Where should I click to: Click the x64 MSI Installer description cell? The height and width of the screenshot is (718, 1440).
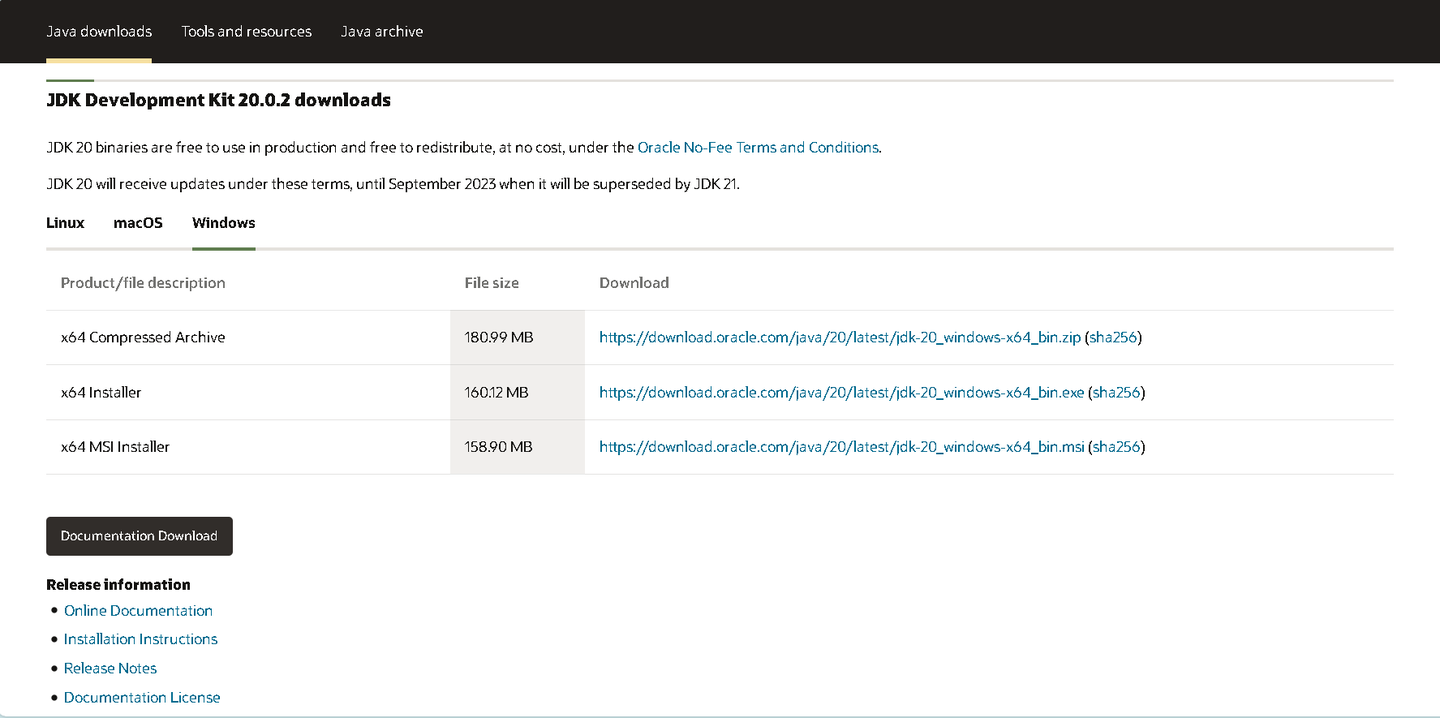[115, 447]
